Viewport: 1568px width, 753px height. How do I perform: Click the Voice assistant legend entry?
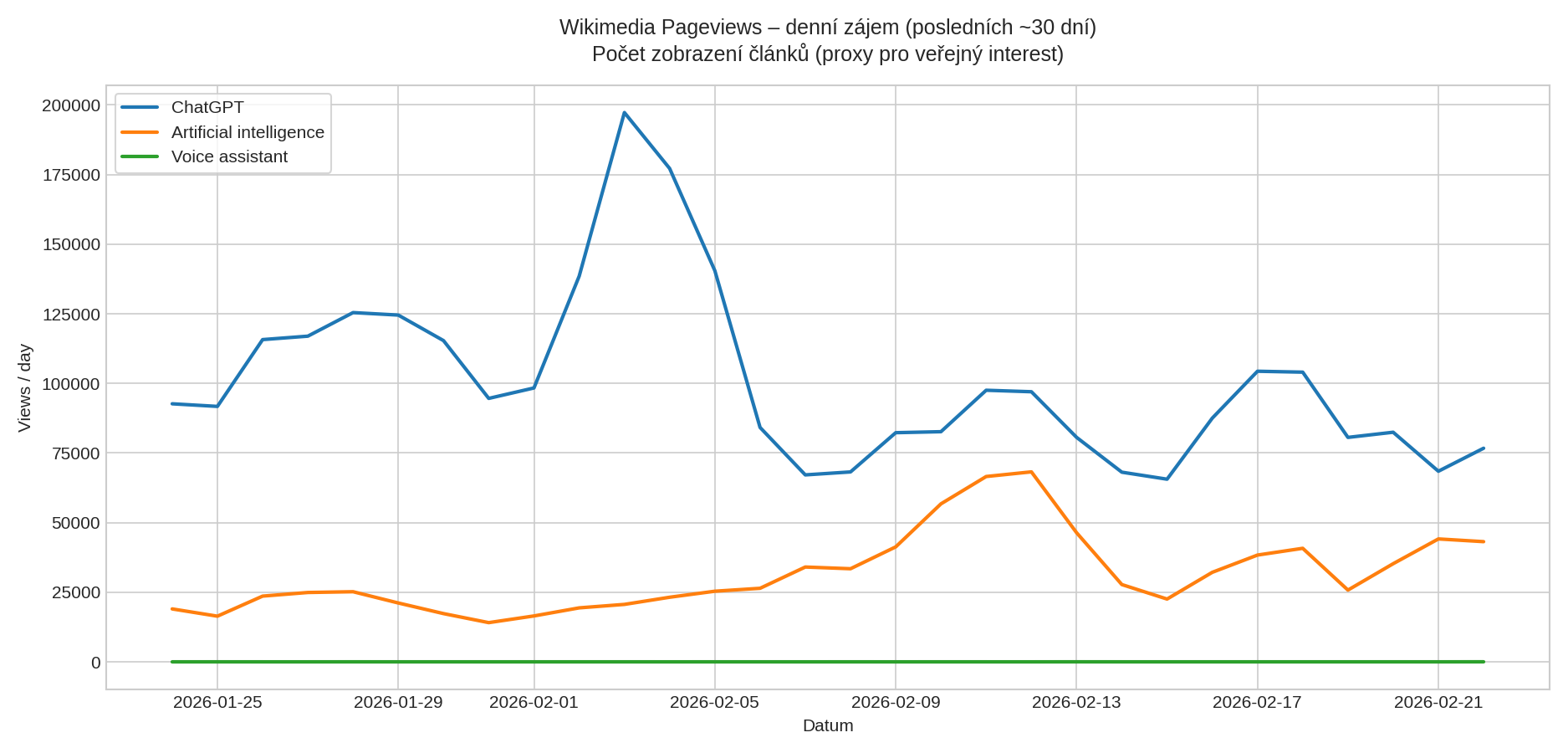(228, 156)
